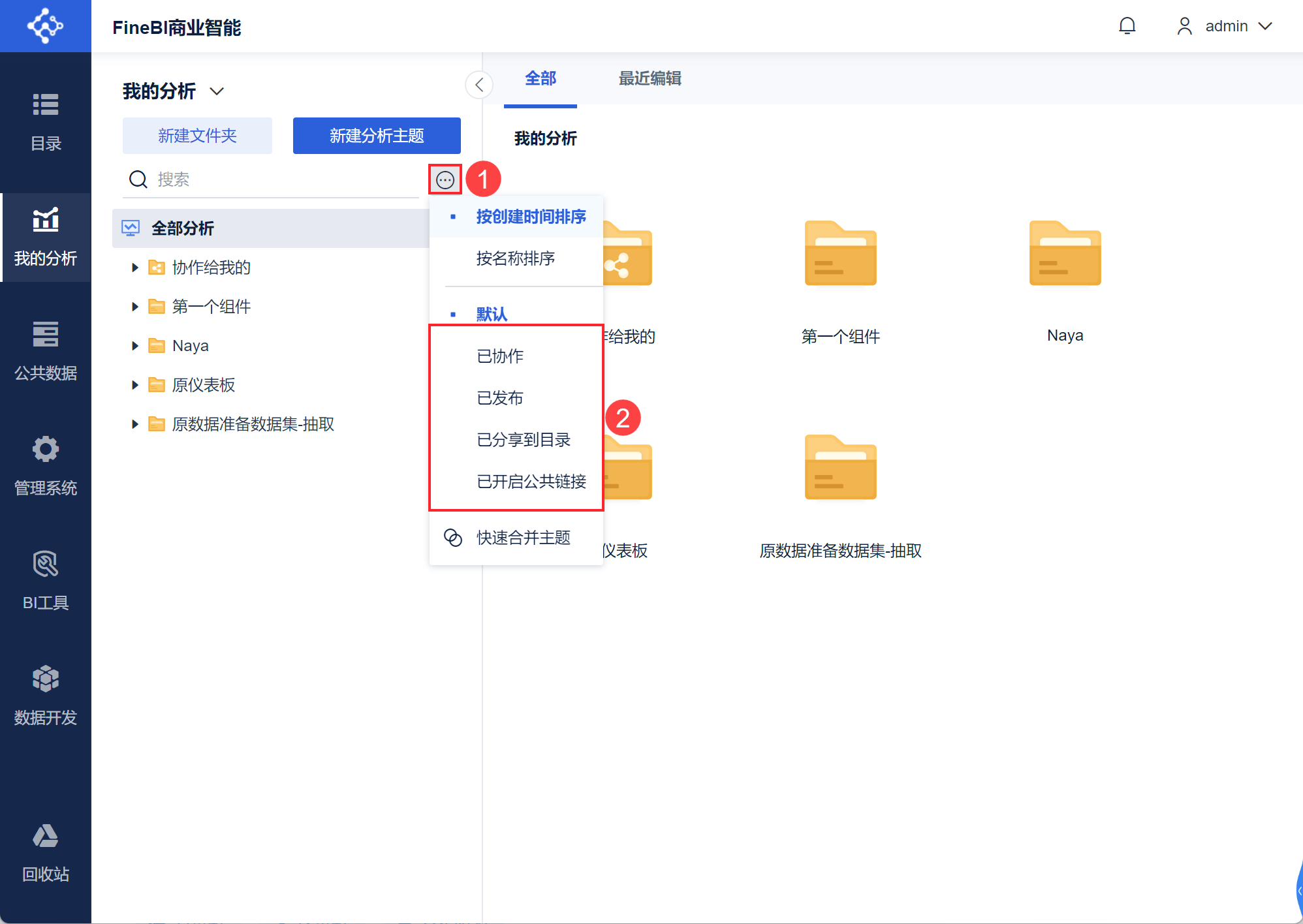Expand the 原仪表板 tree node
Image resolution: width=1303 pixels, height=924 pixels.
coord(134,385)
